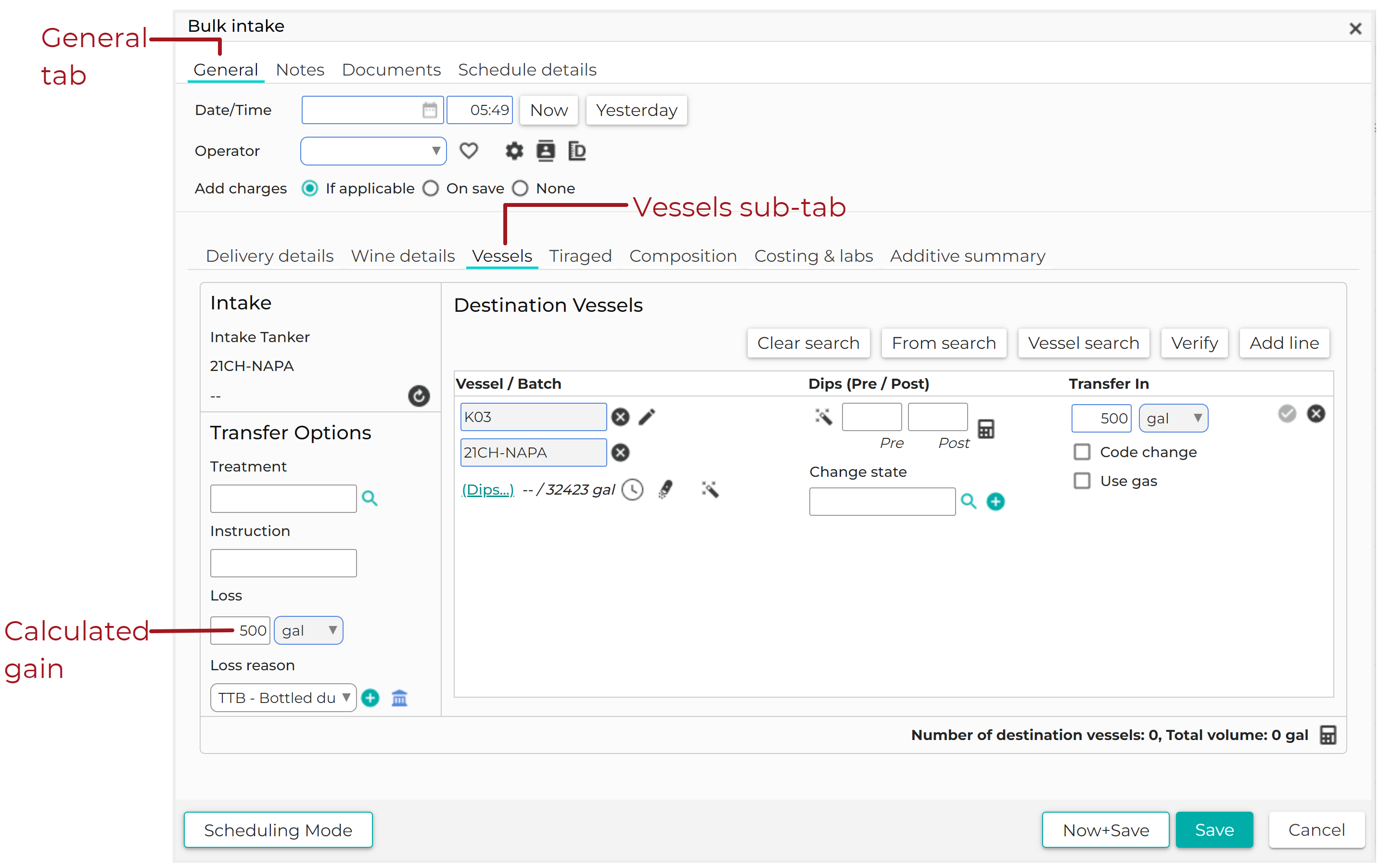This screenshot has height=868, width=1379.
Task: Close the Bulk intake dialog
Action: coord(1355,28)
